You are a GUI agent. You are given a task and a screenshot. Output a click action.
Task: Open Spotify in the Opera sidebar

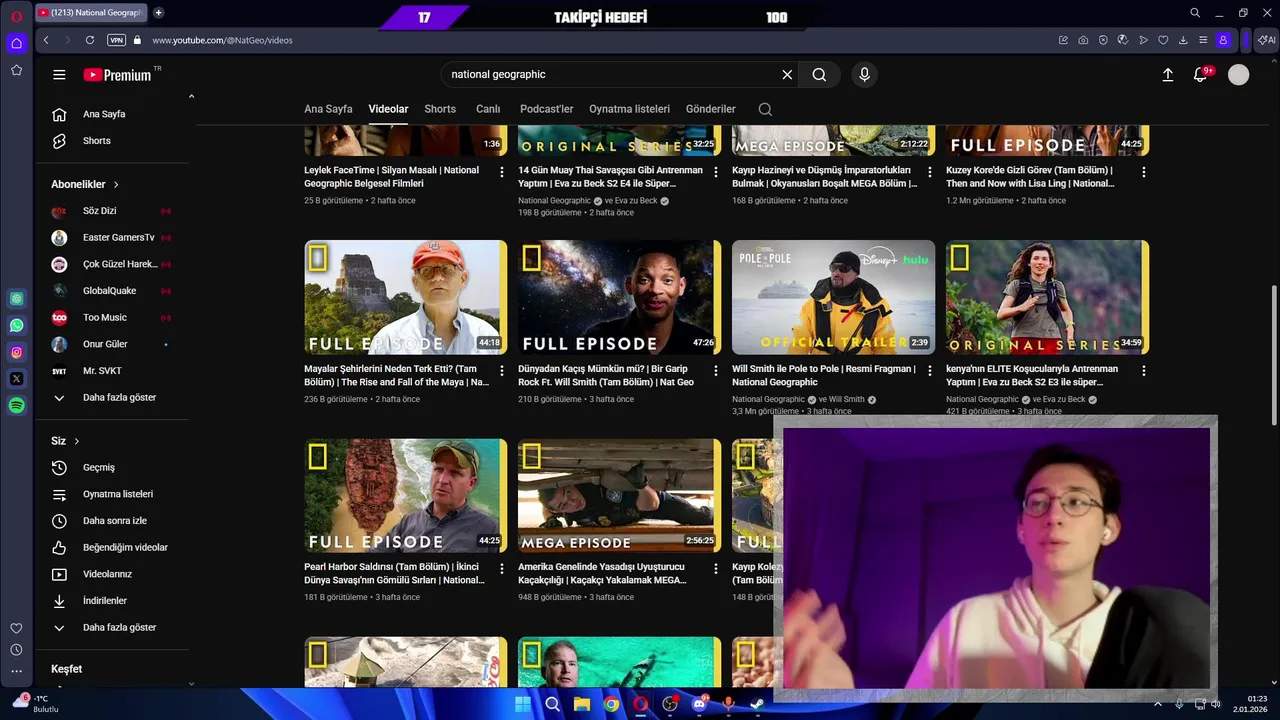pos(16,406)
